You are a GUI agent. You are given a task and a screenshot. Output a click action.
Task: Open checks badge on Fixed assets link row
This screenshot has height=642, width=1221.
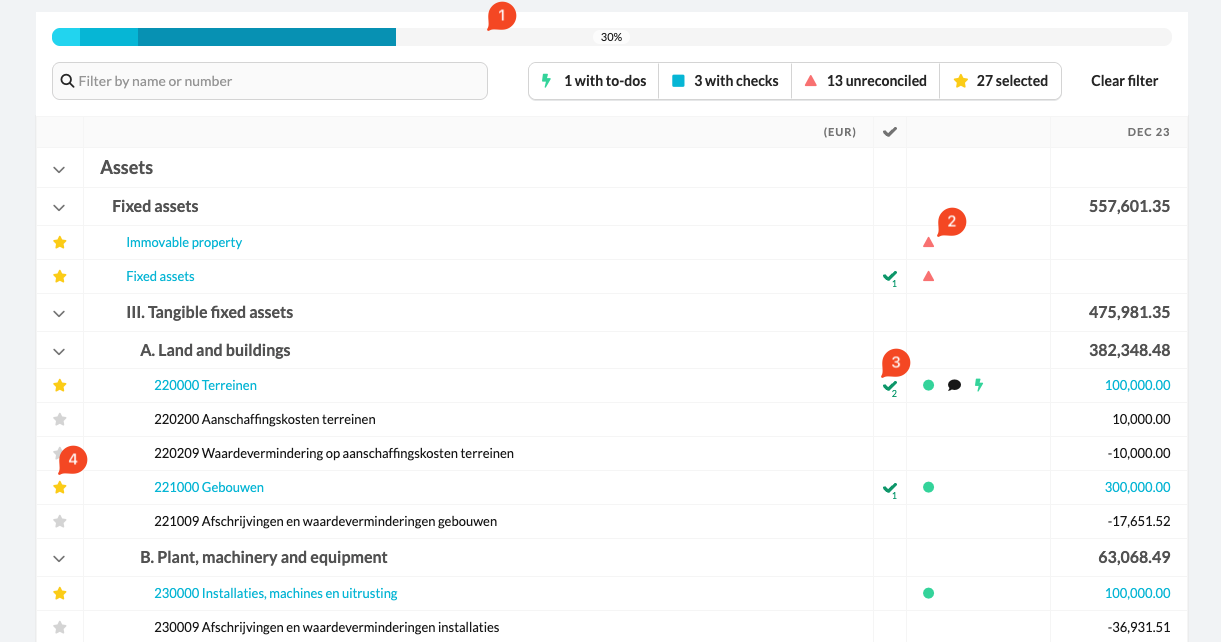(889, 277)
